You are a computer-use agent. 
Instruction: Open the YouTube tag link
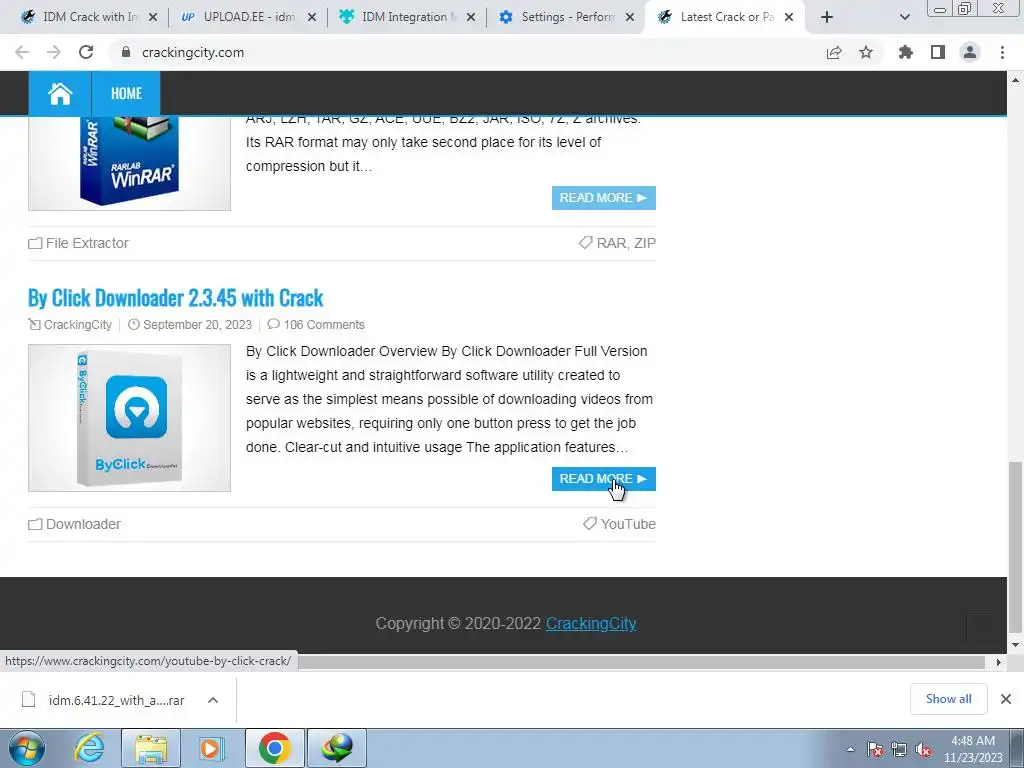(628, 524)
